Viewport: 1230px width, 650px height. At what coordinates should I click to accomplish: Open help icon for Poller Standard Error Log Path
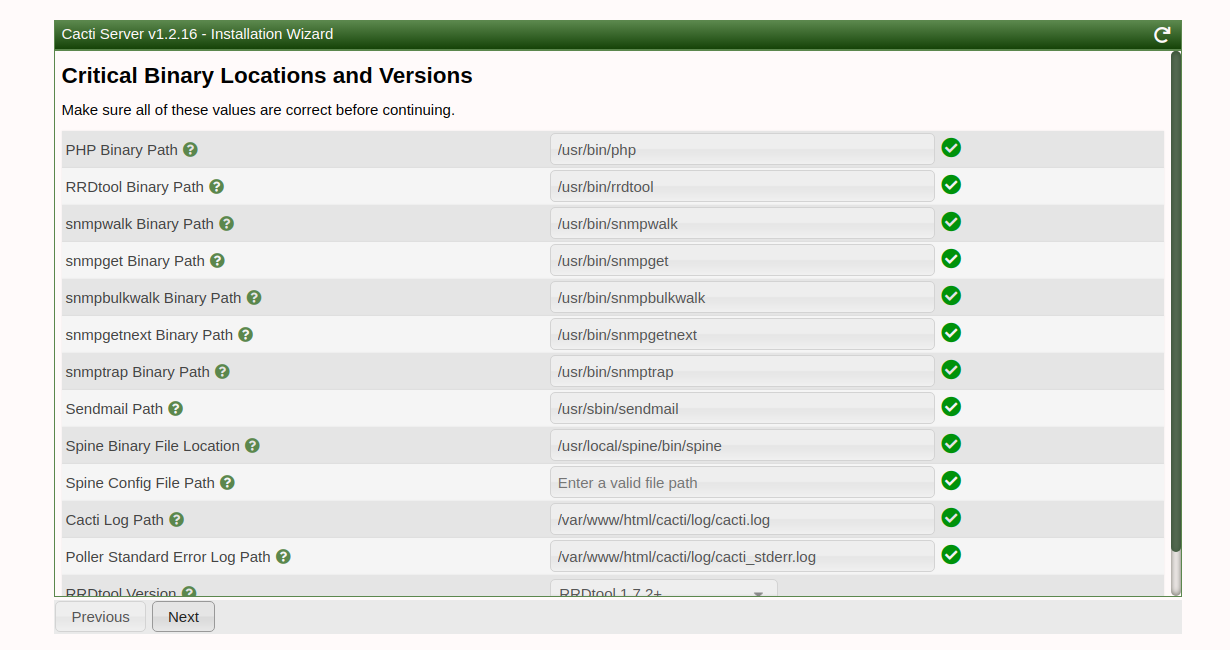point(283,556)
